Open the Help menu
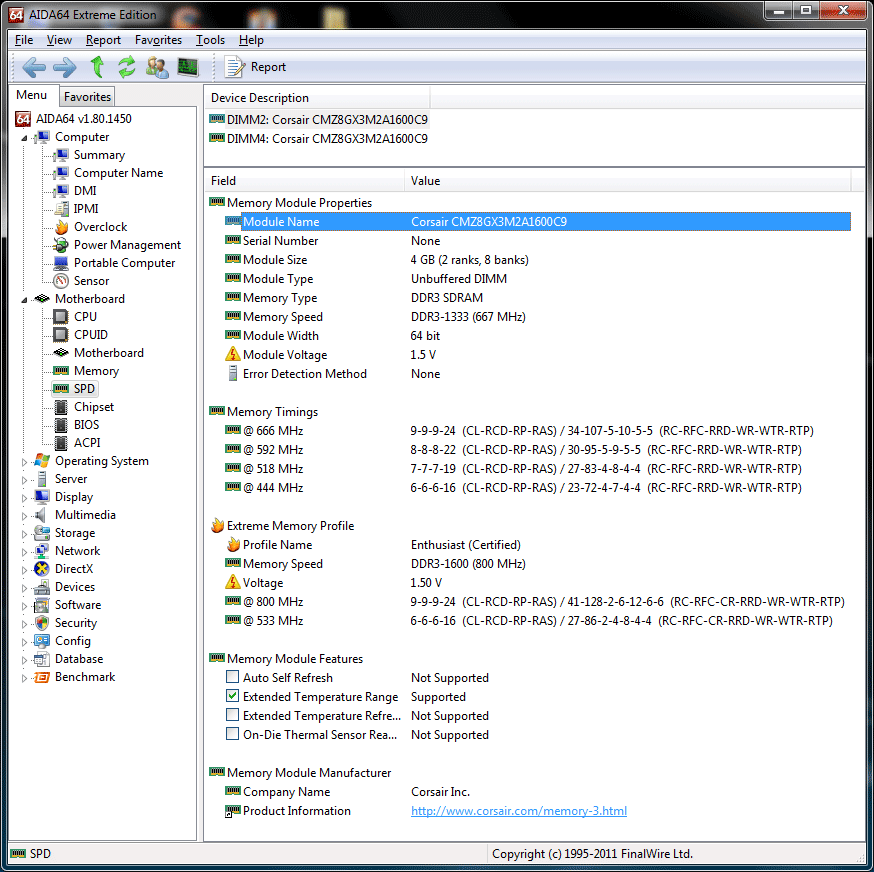Screen dimensions: 874x872 (x=251, y=40)
